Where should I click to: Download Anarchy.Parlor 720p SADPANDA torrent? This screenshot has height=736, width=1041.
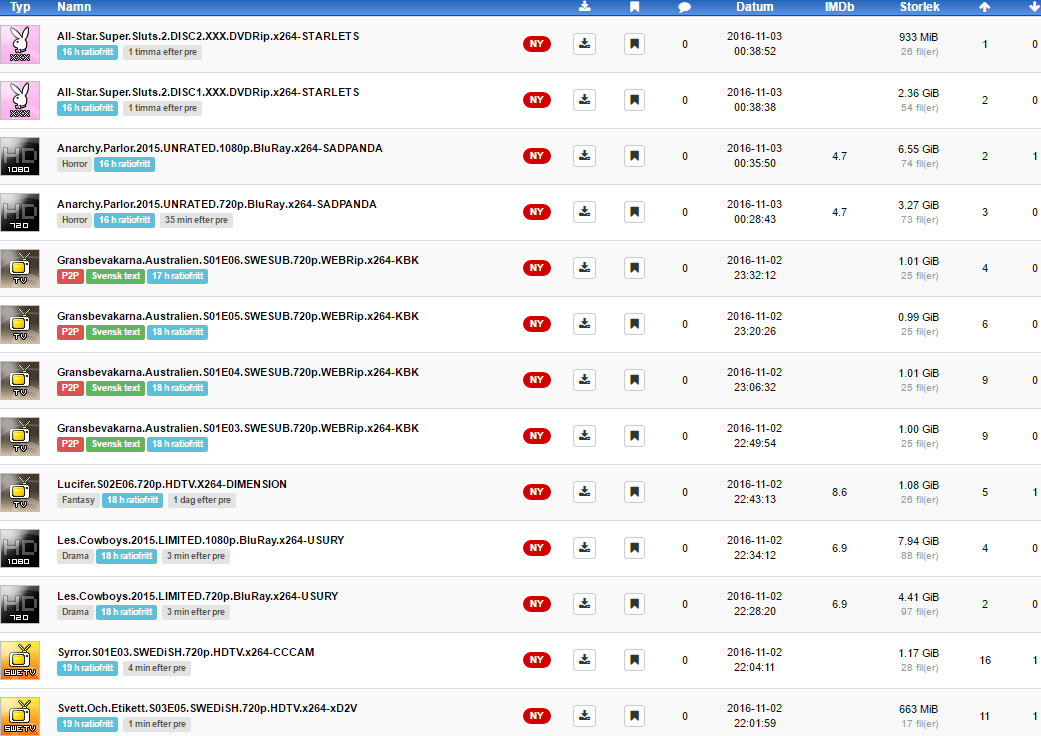click(584, 212)
